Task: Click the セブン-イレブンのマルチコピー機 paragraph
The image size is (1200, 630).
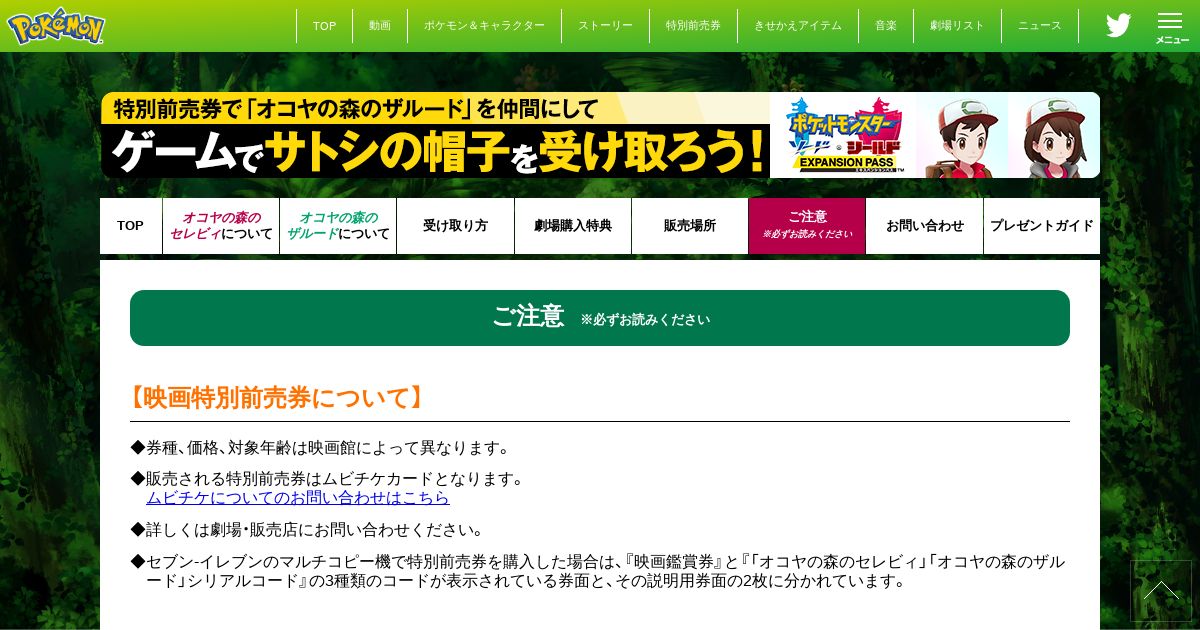Action: (x=598, y=571)
